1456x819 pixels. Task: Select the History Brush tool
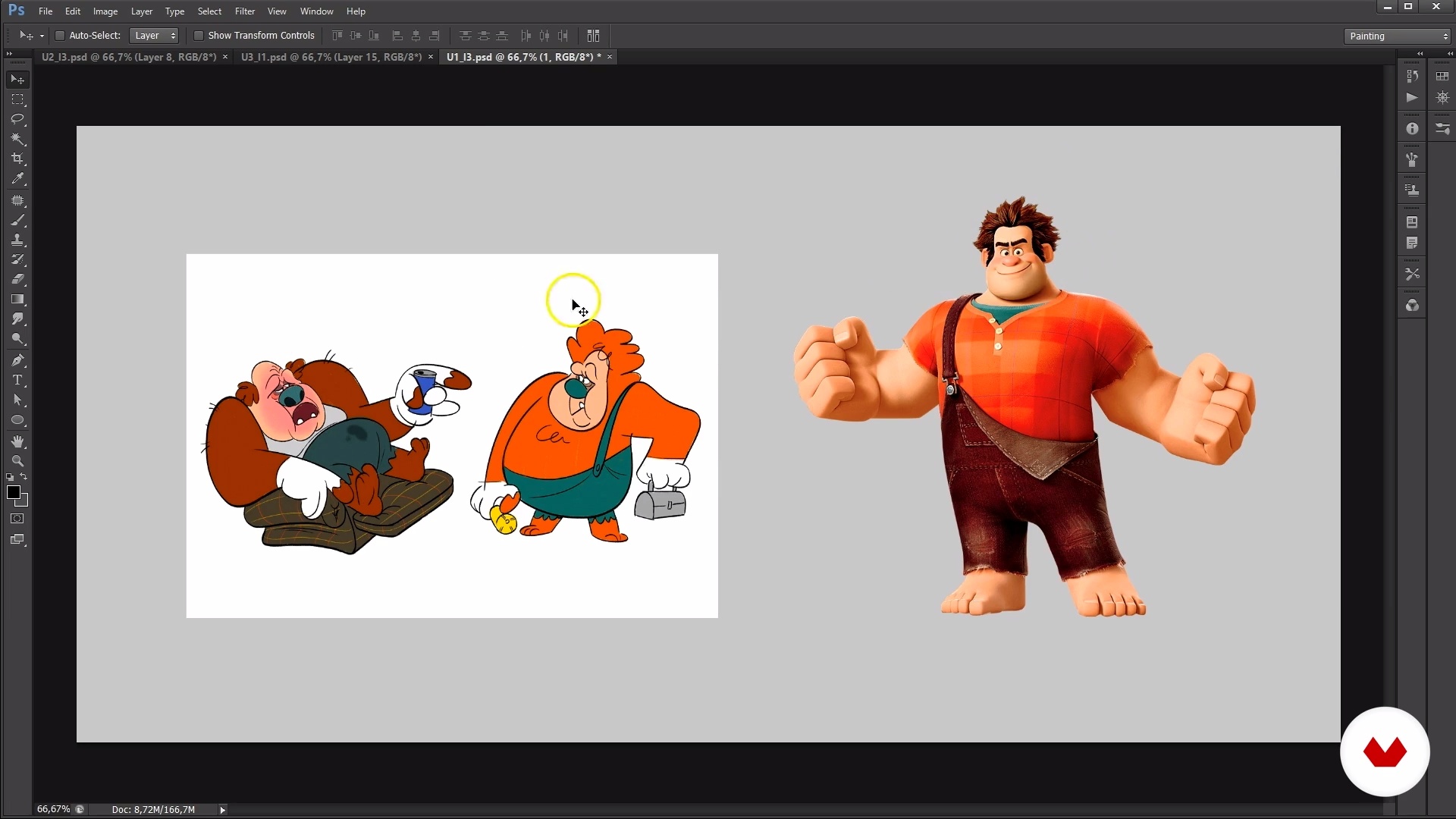coord(17,260)
